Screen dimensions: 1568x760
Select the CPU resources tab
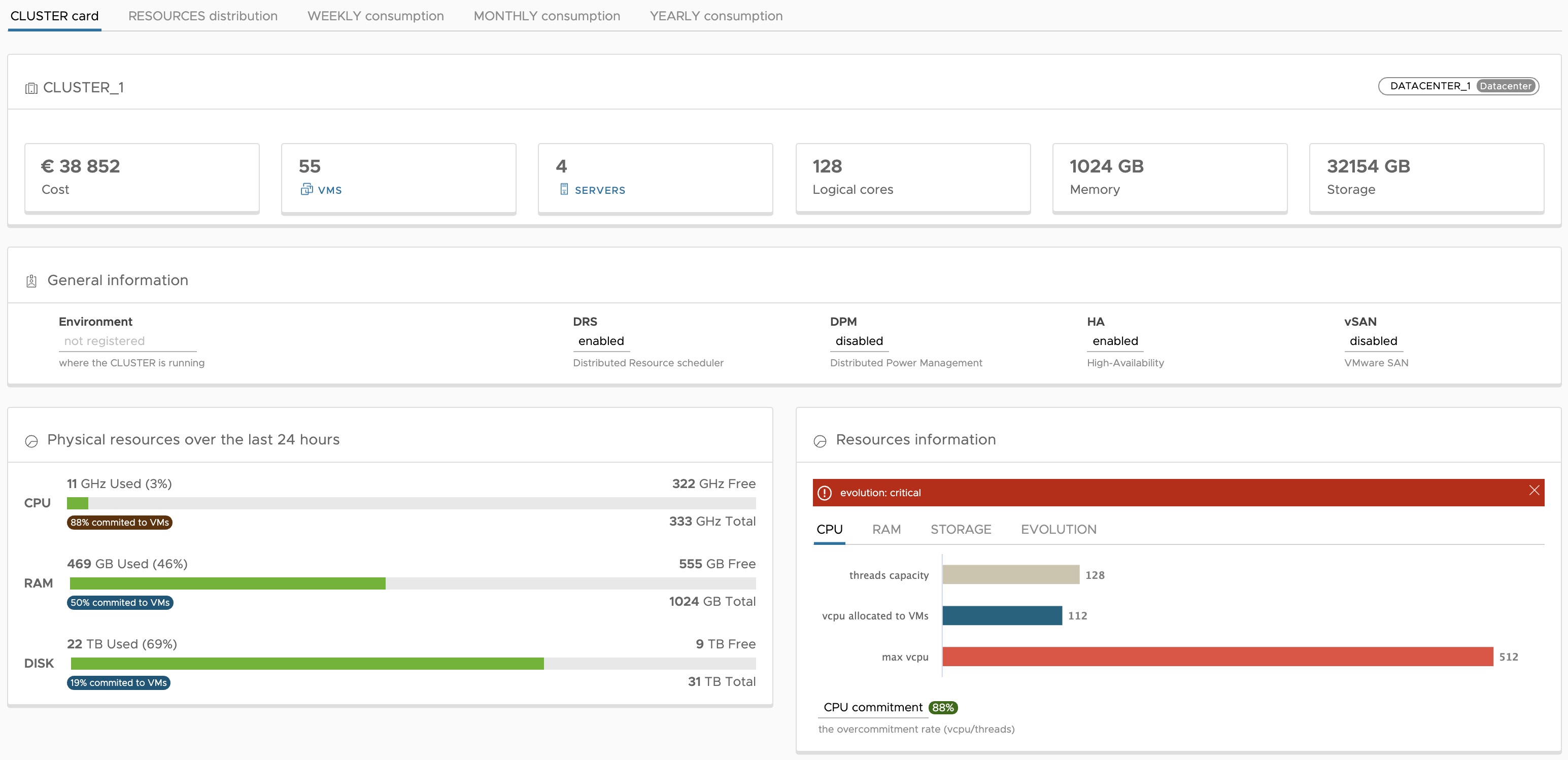coord(829,529)
